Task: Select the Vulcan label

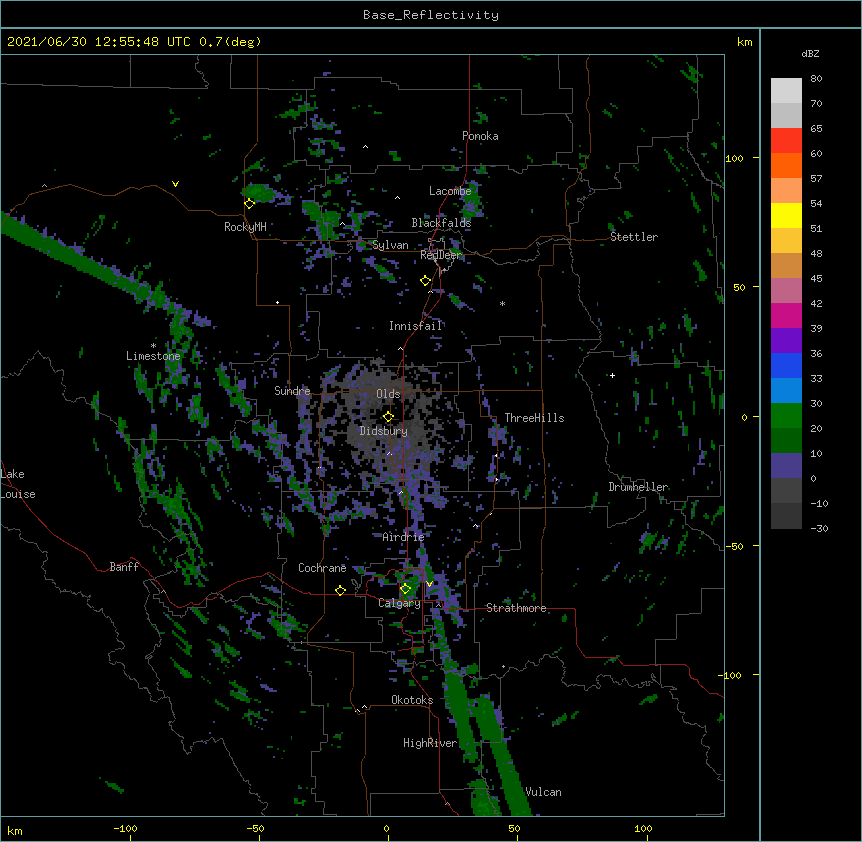Action: (544, 792)
